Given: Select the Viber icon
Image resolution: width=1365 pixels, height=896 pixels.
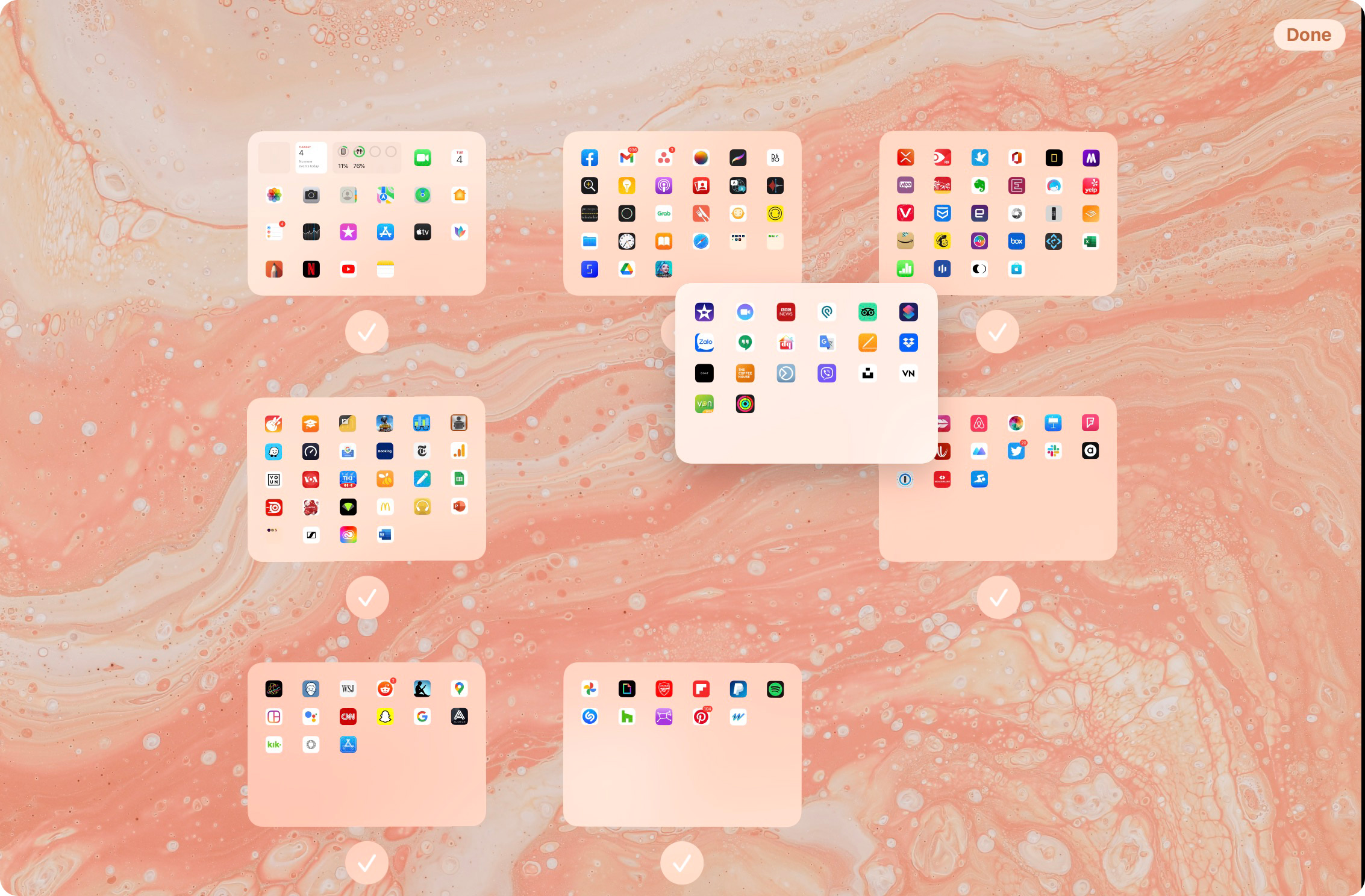Looking at the screenshot, I should tap(827, 373).
